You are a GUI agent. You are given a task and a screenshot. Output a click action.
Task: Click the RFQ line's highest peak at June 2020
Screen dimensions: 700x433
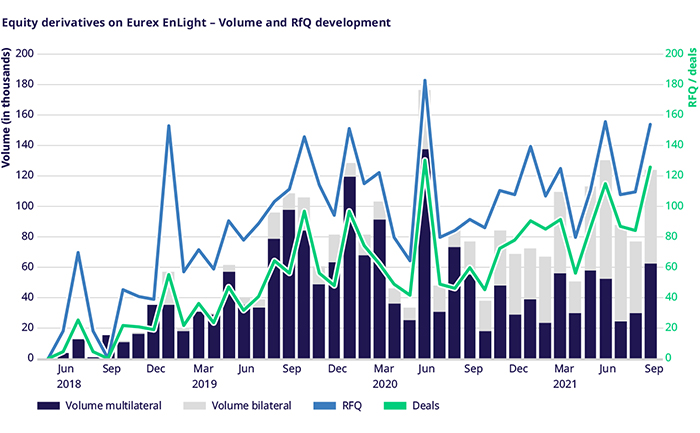point(425,80)
